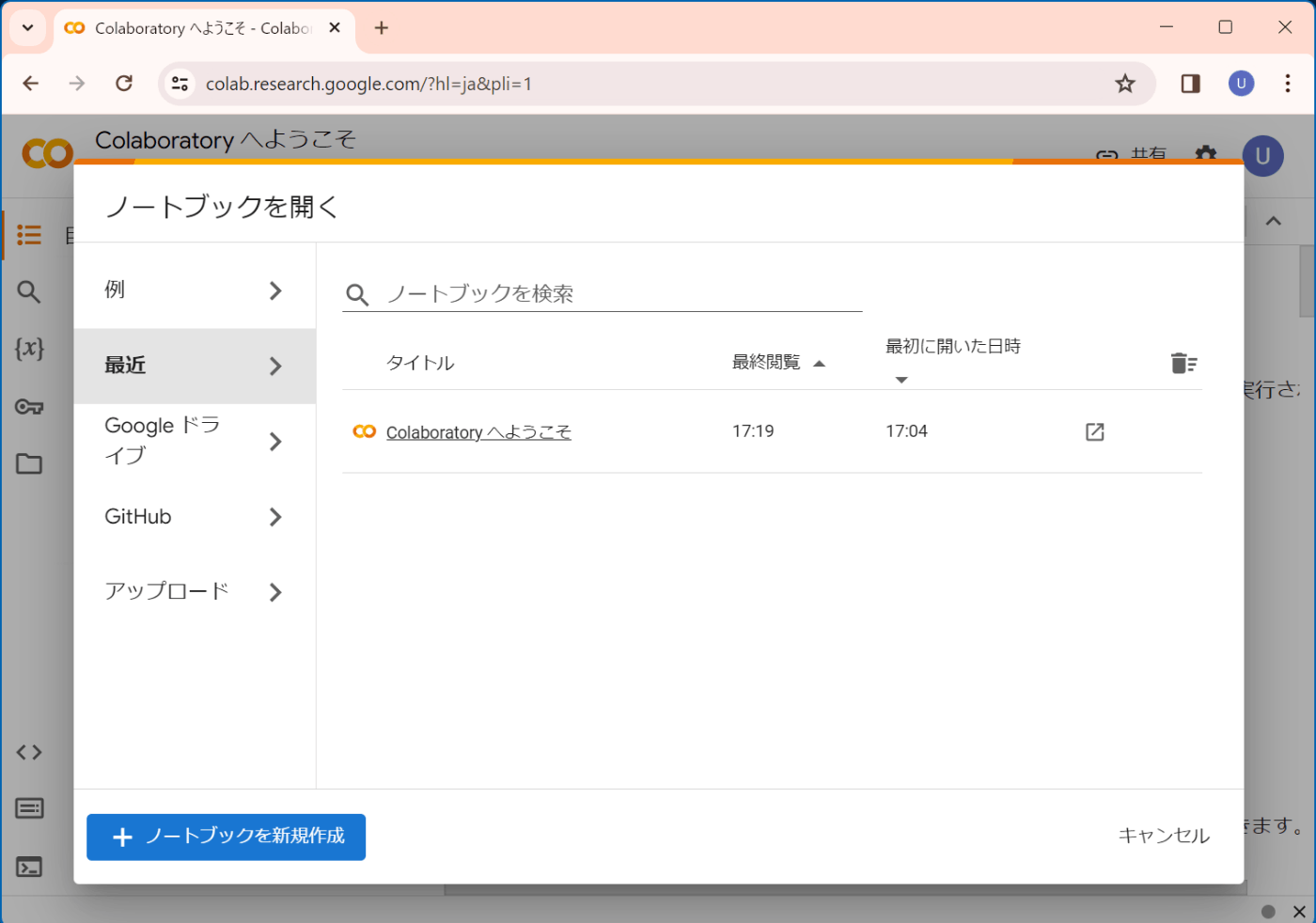
Task: Click the 17:04 first opened time
Action: tap(906, 431)
